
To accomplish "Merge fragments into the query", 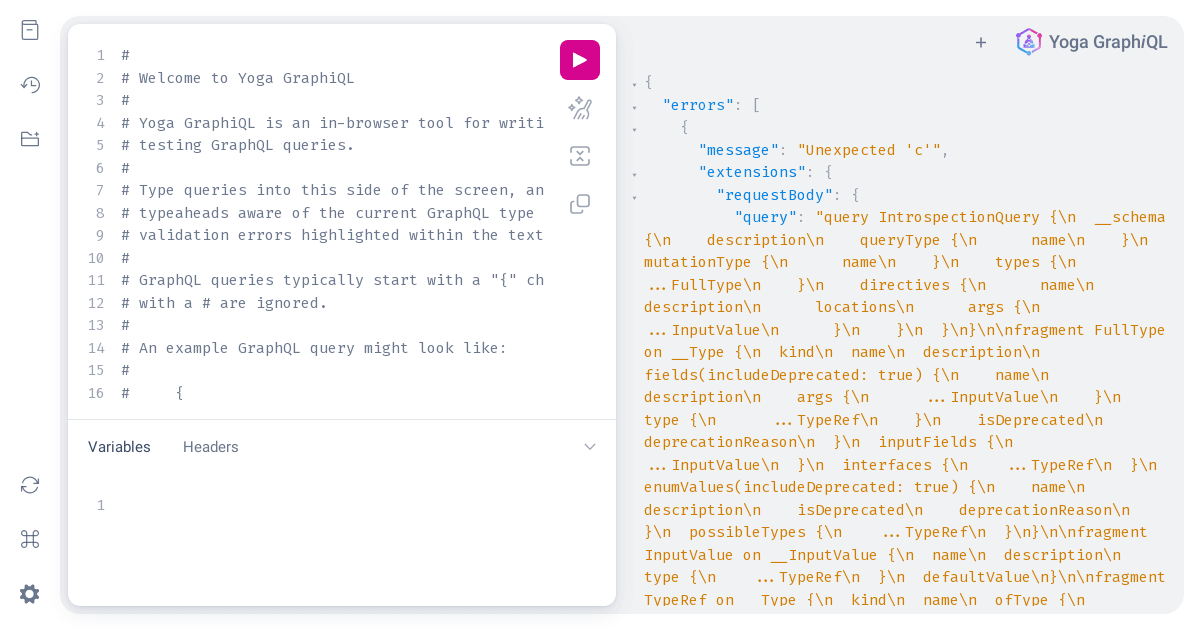I will pyautogui.click(x=580, y=156).
